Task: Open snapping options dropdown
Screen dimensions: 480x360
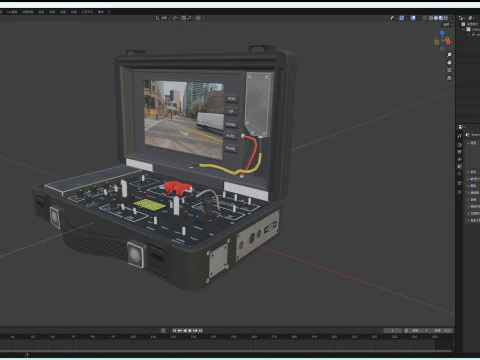Action: [190, 18]
